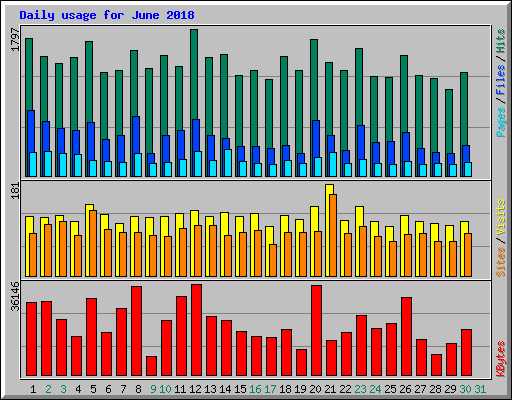The height and width of the screenshot is (400, 512).
Task: Click the 36146 KBytes axis value
Action: [x=15, y=296]
